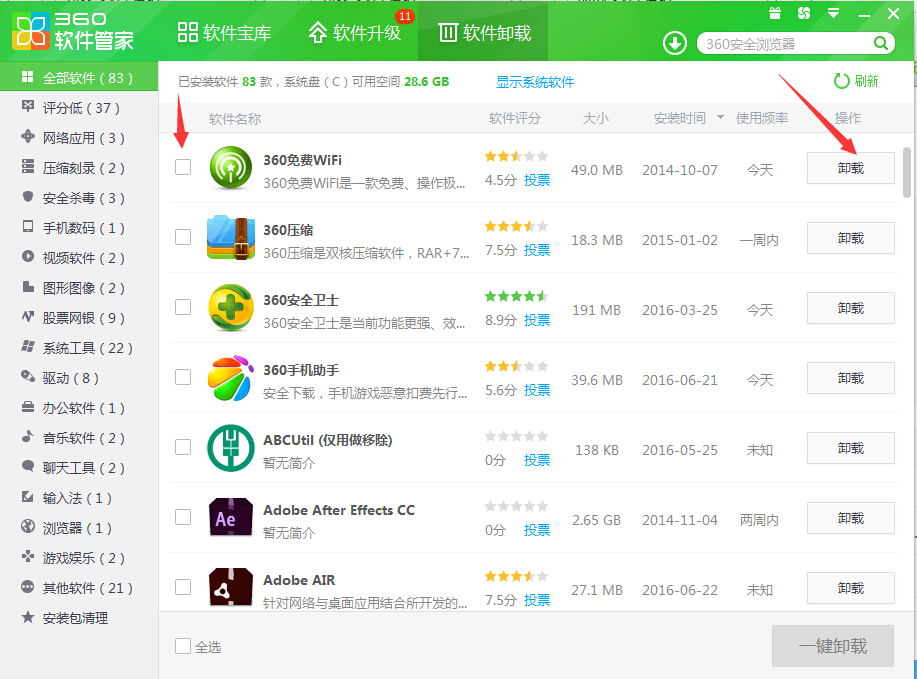Select 聊天工具 (2) category in sidebar
This screenshot has height=679, width=917.
79,468
